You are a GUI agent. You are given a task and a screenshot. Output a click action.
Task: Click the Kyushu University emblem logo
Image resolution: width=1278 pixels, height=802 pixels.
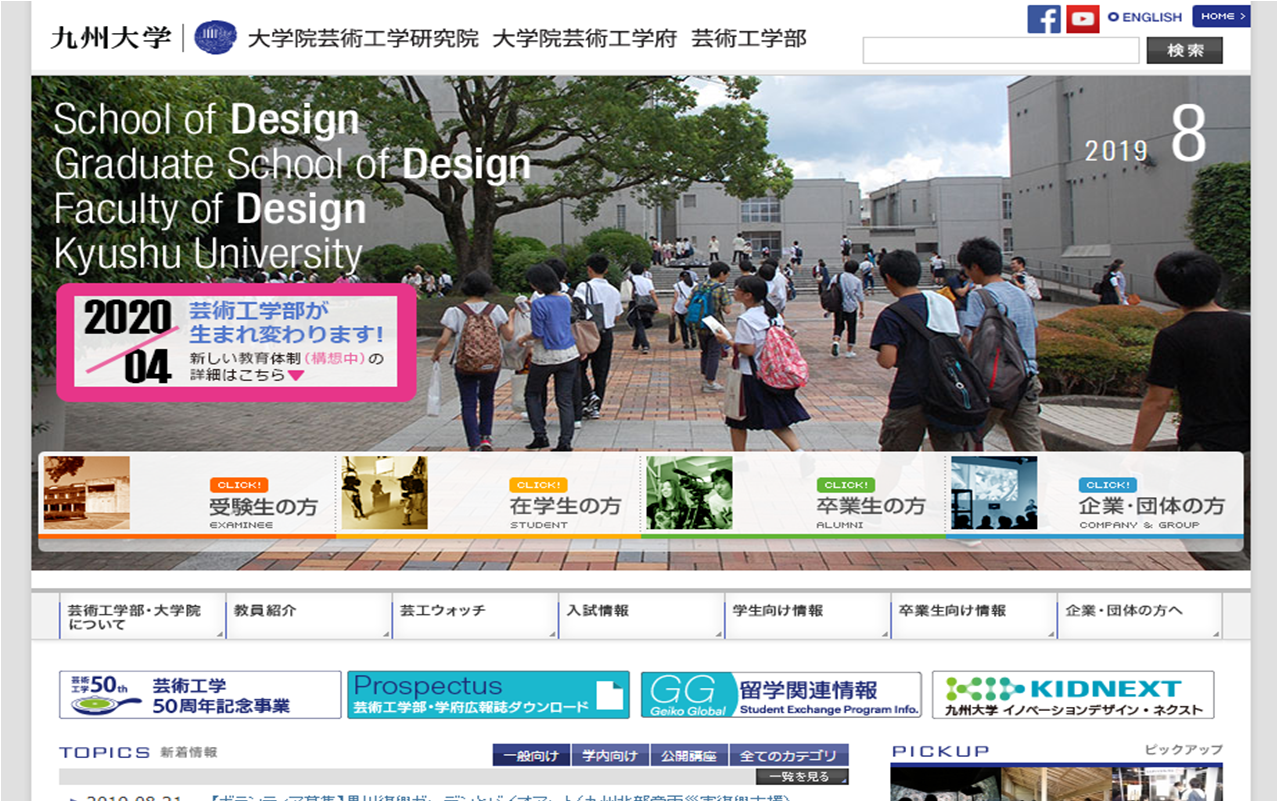pos(215,38)
